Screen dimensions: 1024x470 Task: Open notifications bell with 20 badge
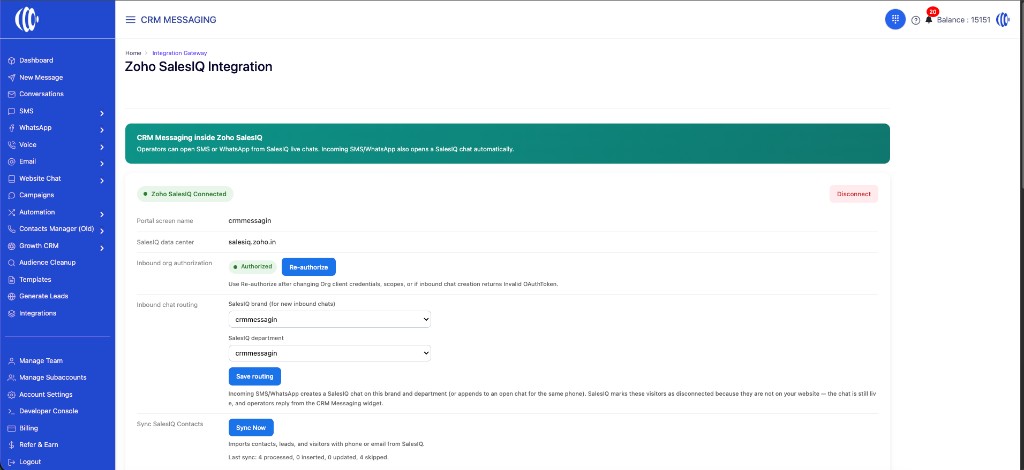pos(929,18)
